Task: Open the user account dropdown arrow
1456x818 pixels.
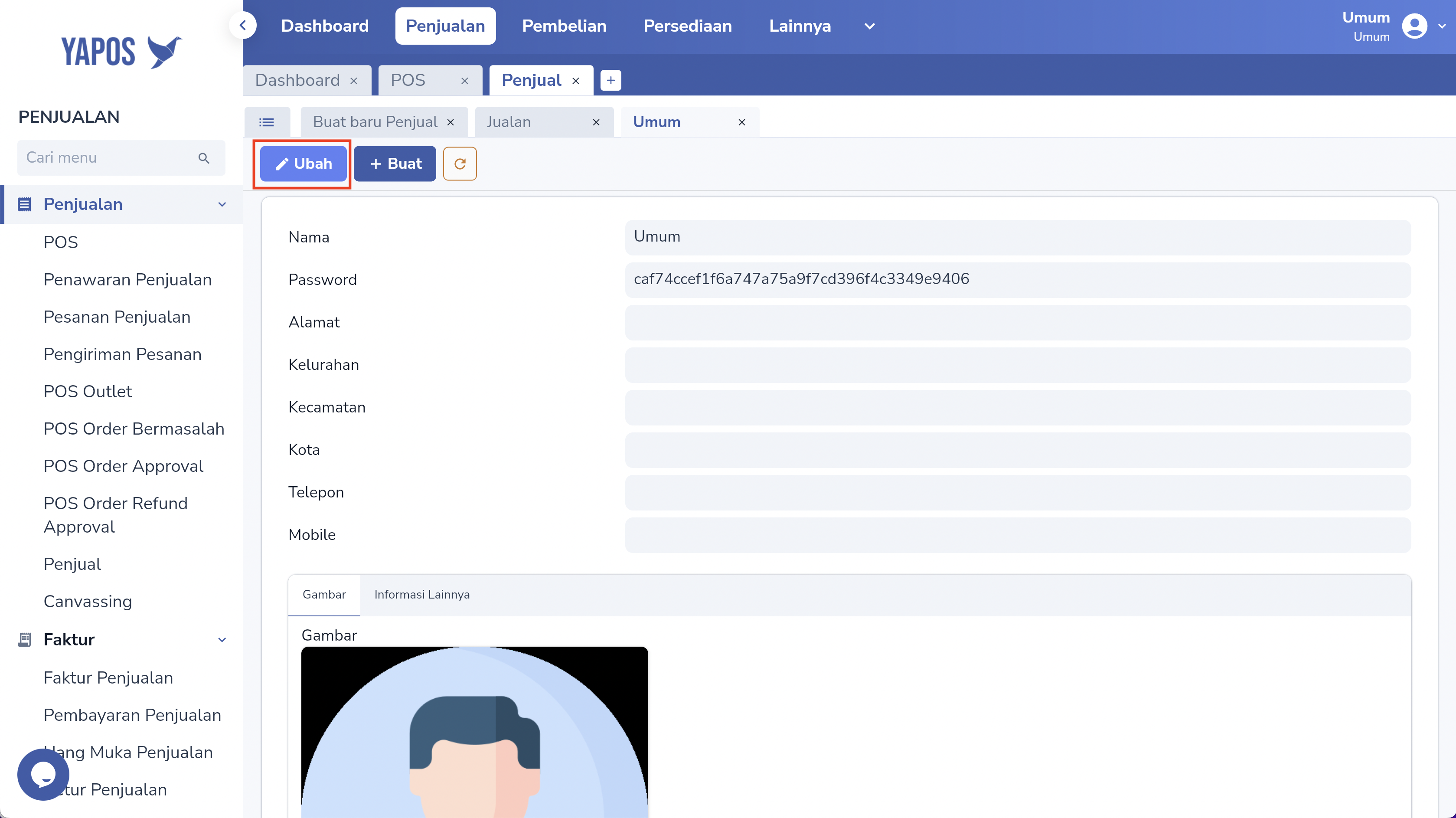Action: click(x=1443, y=26)
